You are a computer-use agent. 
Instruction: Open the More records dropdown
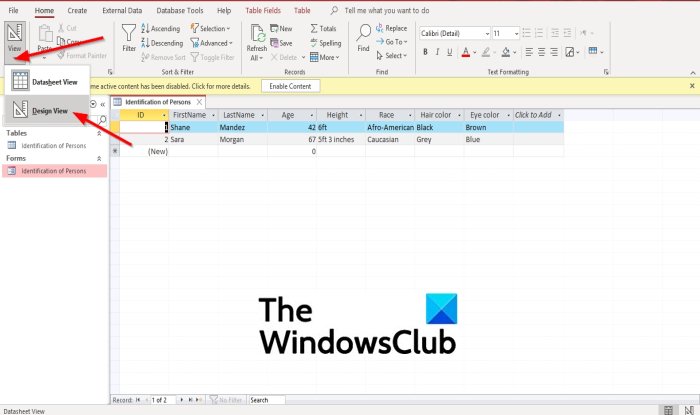click(325, 57)
